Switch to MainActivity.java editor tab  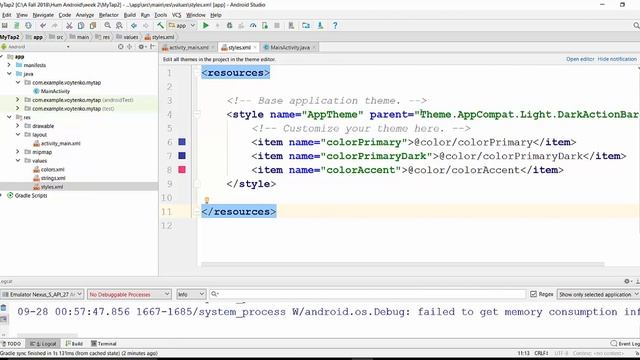pyautogui.click(x=289, y=47)
